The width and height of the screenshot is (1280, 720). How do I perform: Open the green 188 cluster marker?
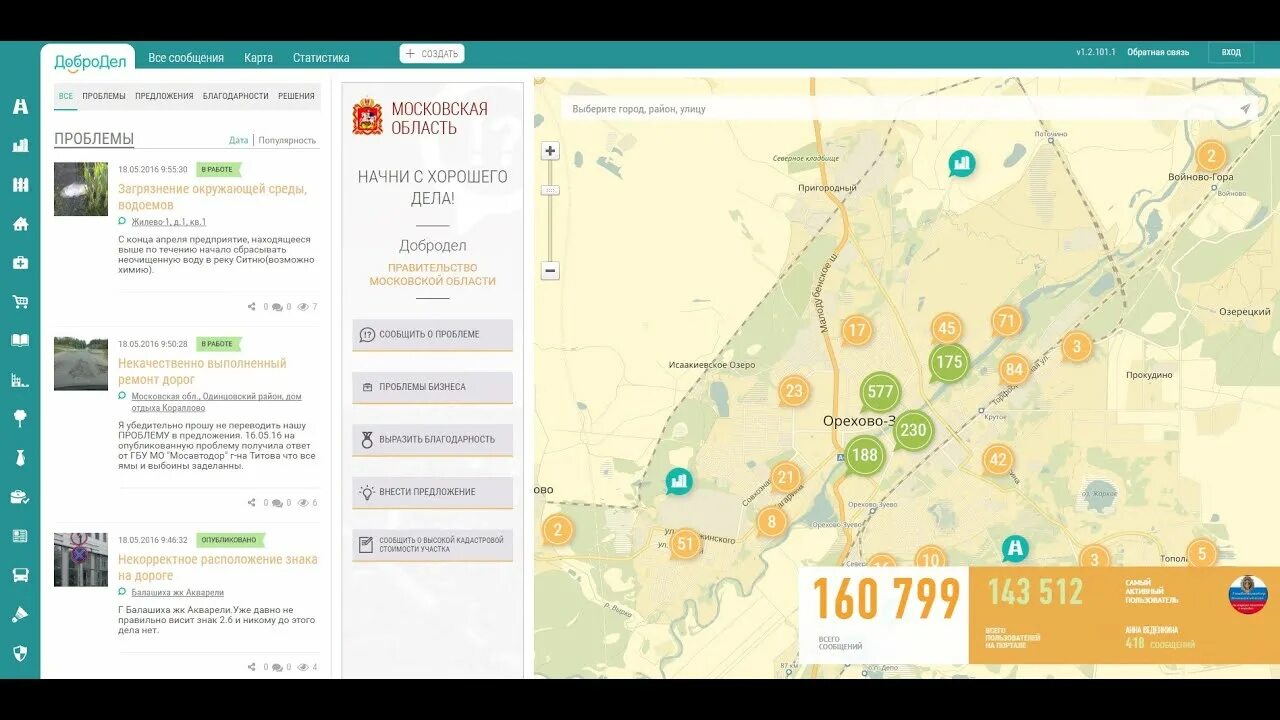865,455
